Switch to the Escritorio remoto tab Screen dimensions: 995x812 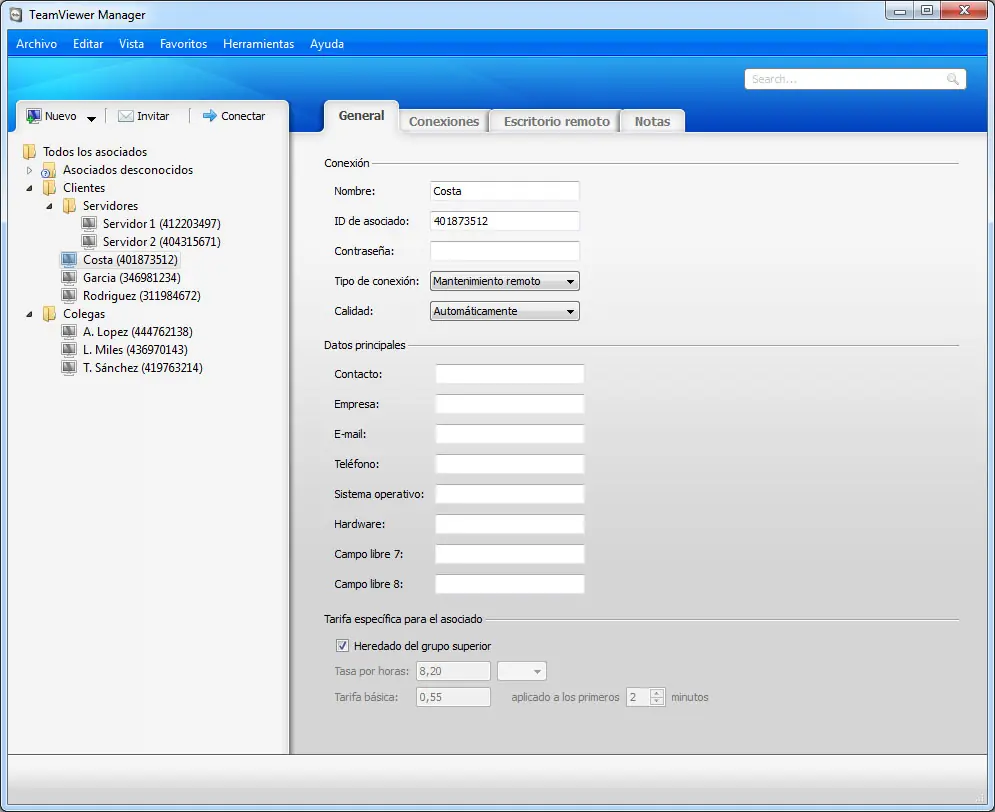557,121
